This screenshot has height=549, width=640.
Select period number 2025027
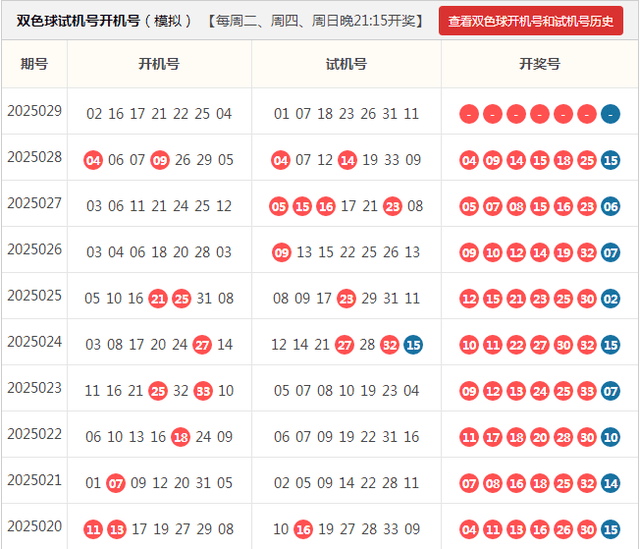(x=35, y=203)
